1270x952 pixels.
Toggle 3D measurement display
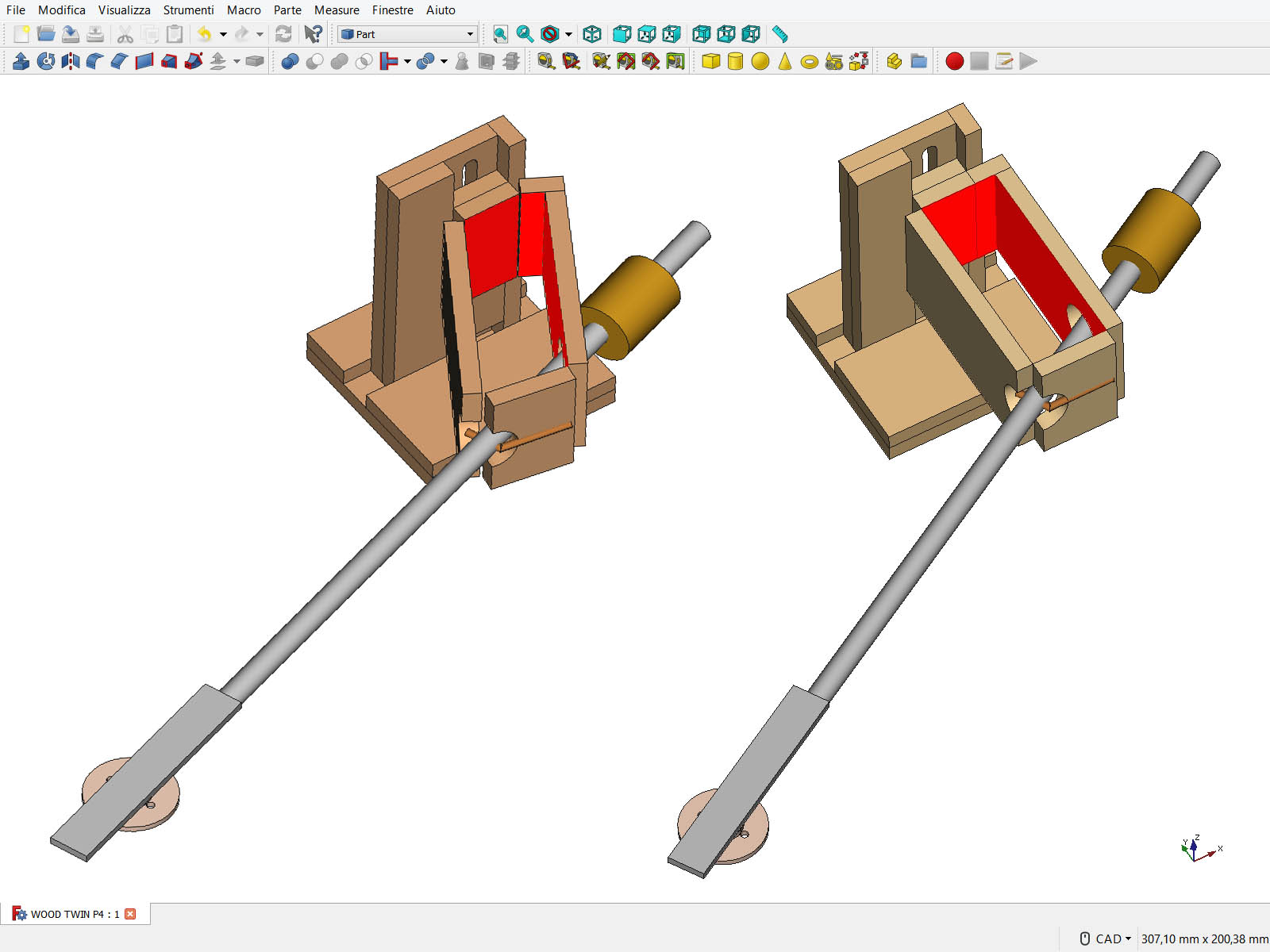click(650, 61)
